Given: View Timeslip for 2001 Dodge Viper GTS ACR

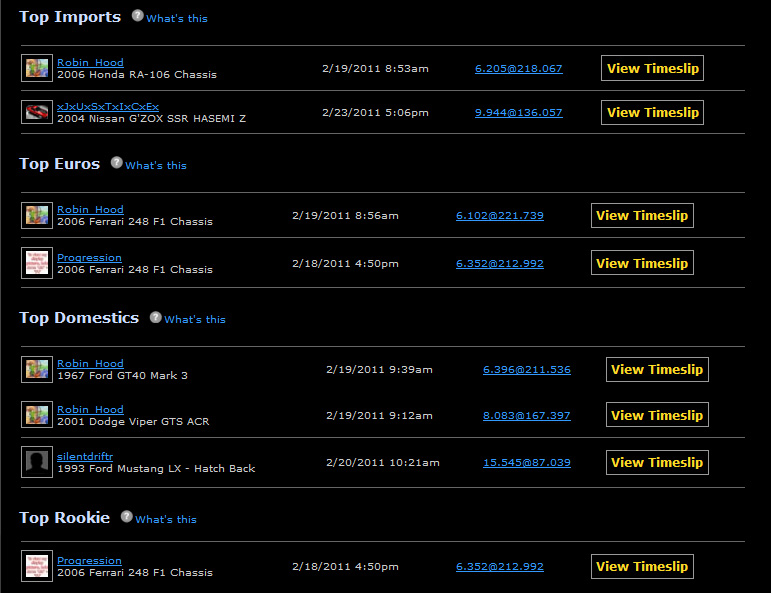Looking at the screenshot, I should pyautogui.click(x=657, y=415).
